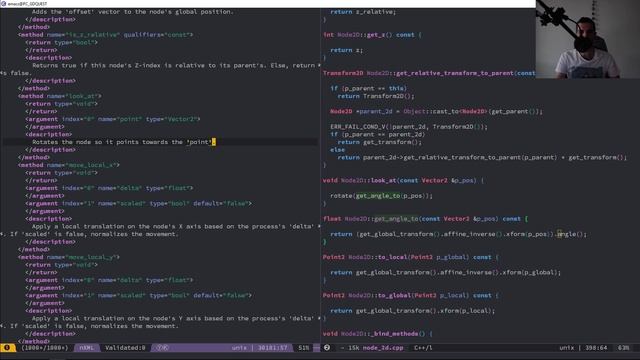The width and height of the screenshot is (640, 360).
Task: Click the method name="is_z_relative" line
Action: click(x=105, y=35)
